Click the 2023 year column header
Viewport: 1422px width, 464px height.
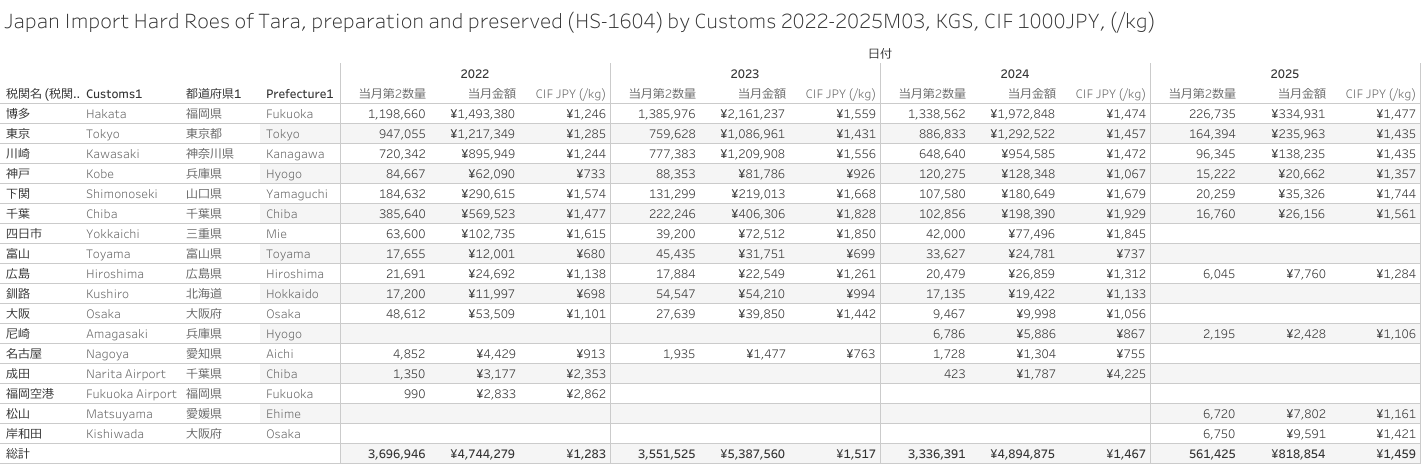(x=745, y=74)
